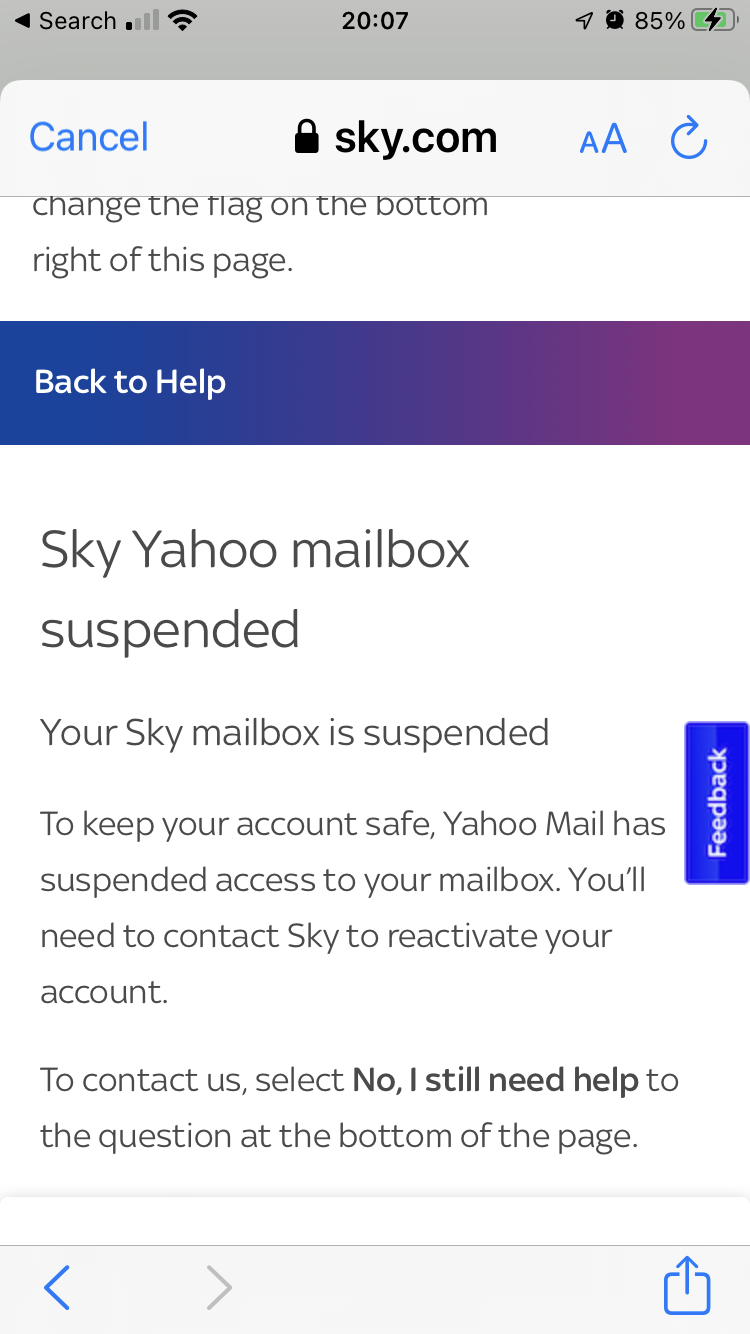Tap the Share icon at bottom right
The height and width of the screenshot is (1334, 750).
[687, 1287]
